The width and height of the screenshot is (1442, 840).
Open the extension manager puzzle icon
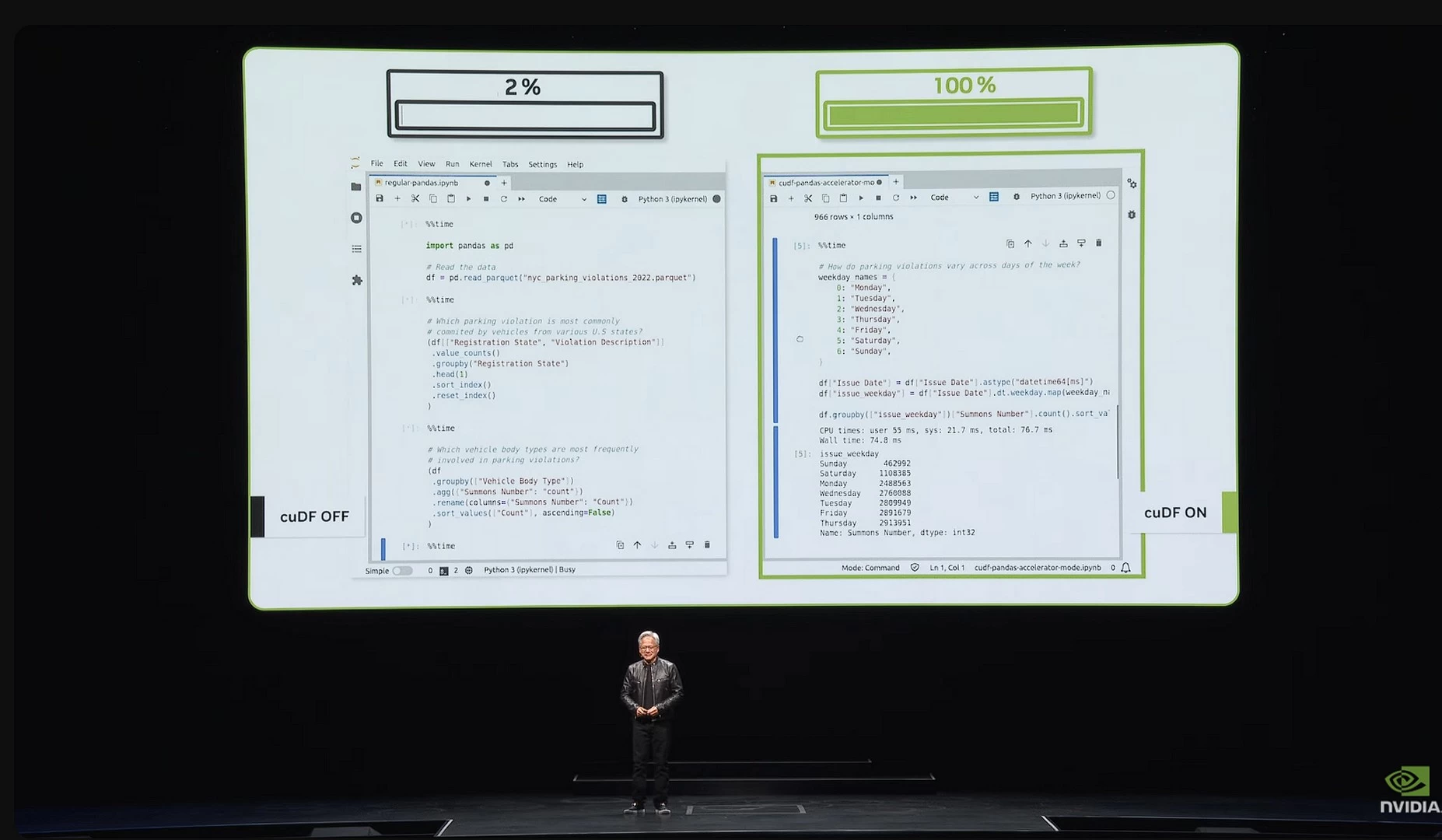pos(357,280)
